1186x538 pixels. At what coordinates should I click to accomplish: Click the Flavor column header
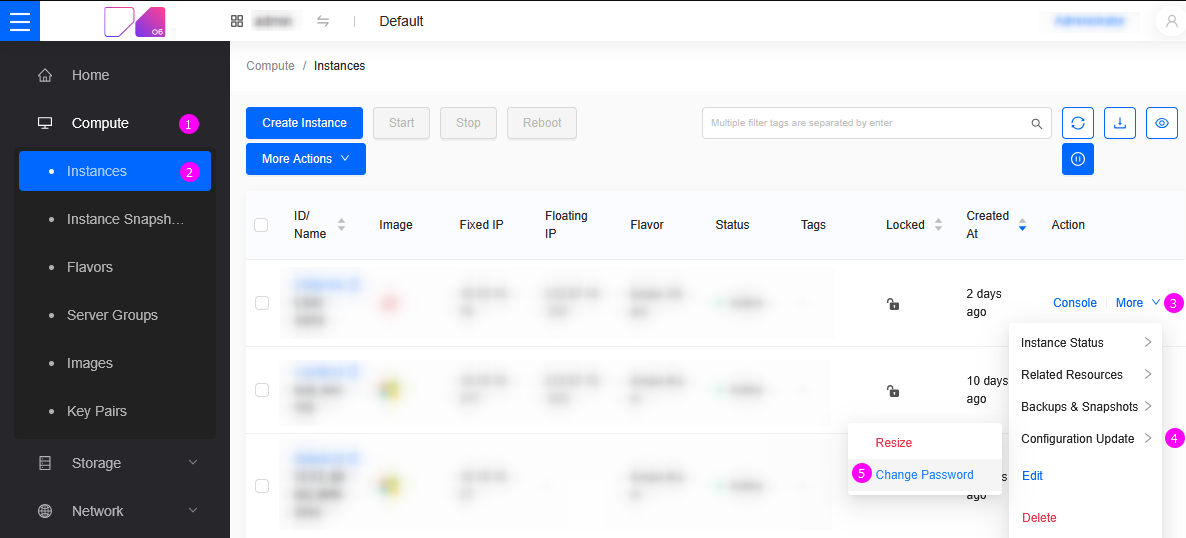pyautogui.click(x=647, y=225)
